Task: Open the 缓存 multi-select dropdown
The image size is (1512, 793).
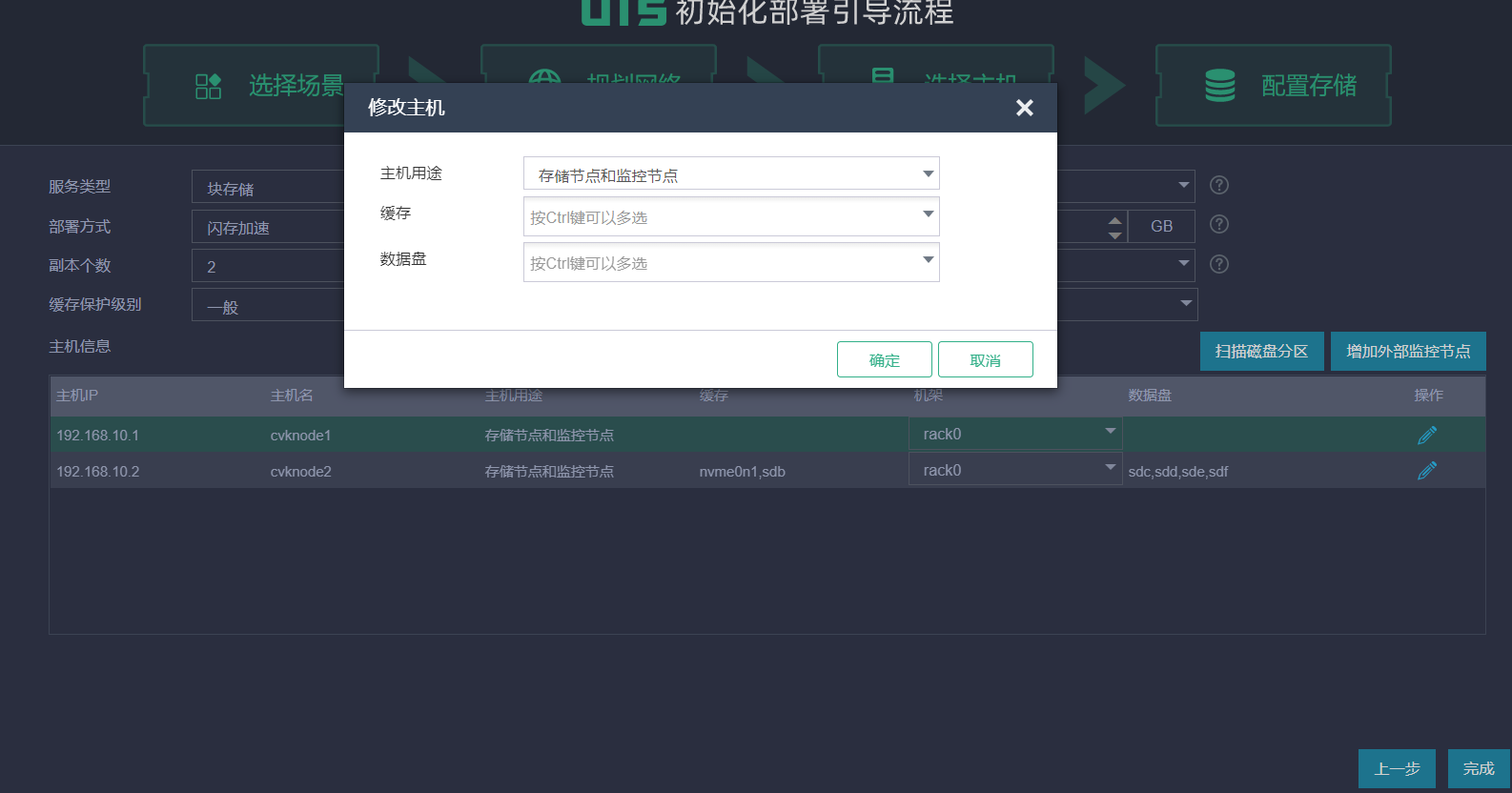Action: click(731, 216)
